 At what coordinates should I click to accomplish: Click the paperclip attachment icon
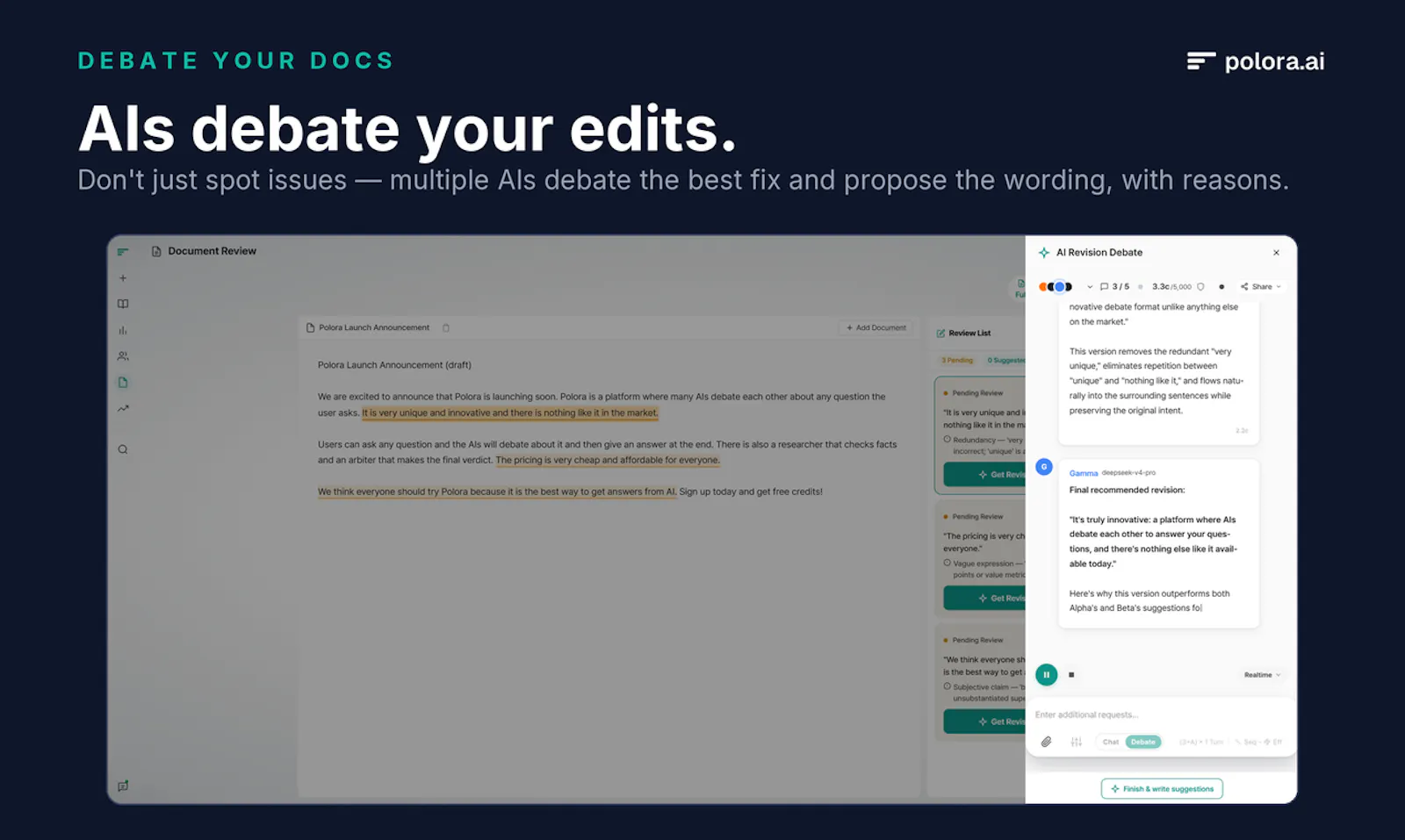point(1047,742)
